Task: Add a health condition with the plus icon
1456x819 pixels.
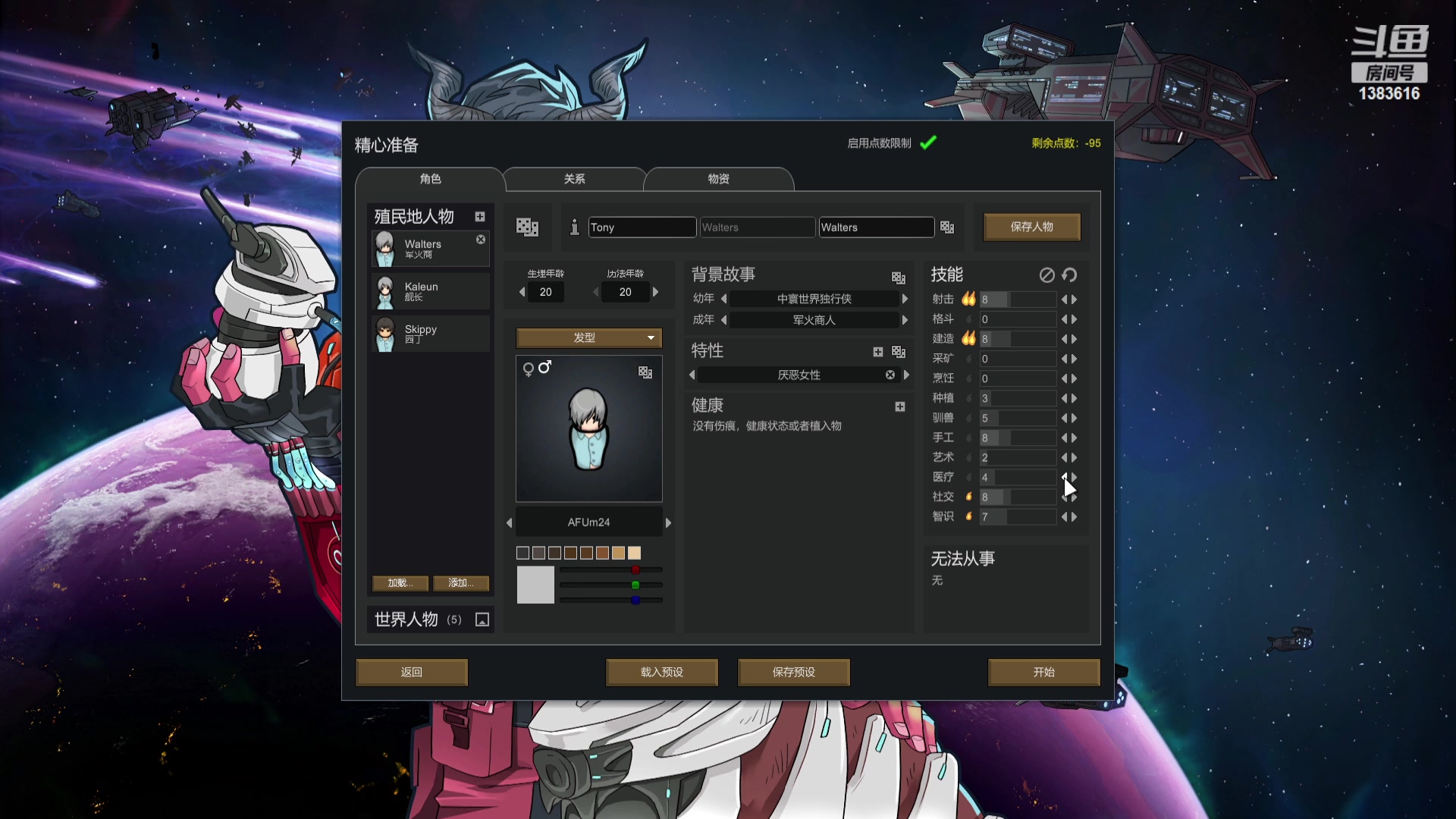Action: tap(900, 407)
